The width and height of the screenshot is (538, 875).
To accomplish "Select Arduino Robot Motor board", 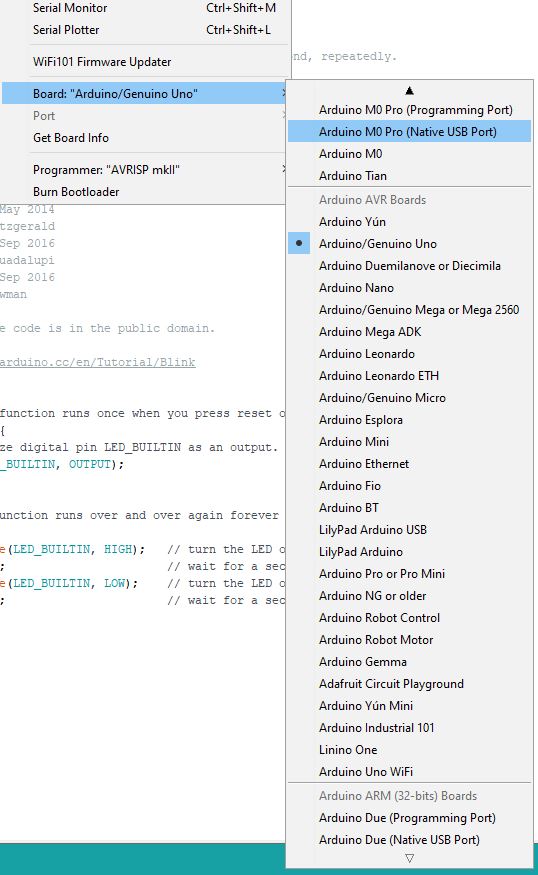I will point(409,640).
